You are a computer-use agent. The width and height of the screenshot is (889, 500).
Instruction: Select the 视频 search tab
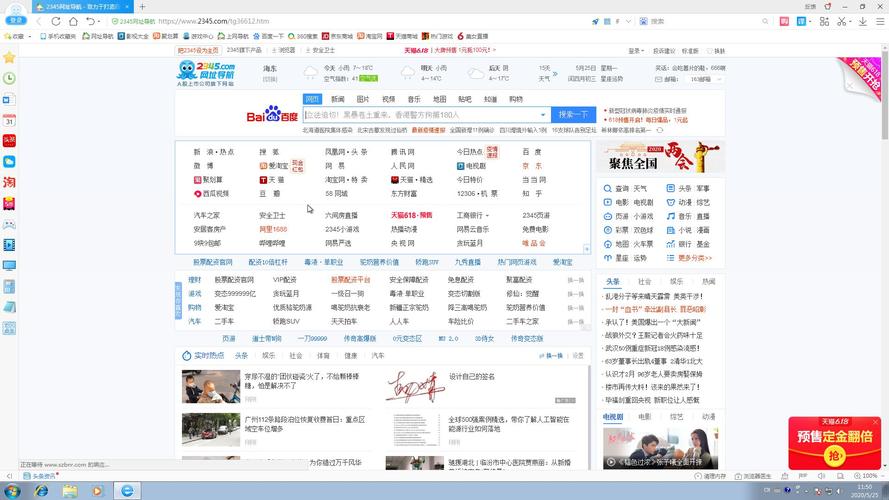(x=388, y=99)
